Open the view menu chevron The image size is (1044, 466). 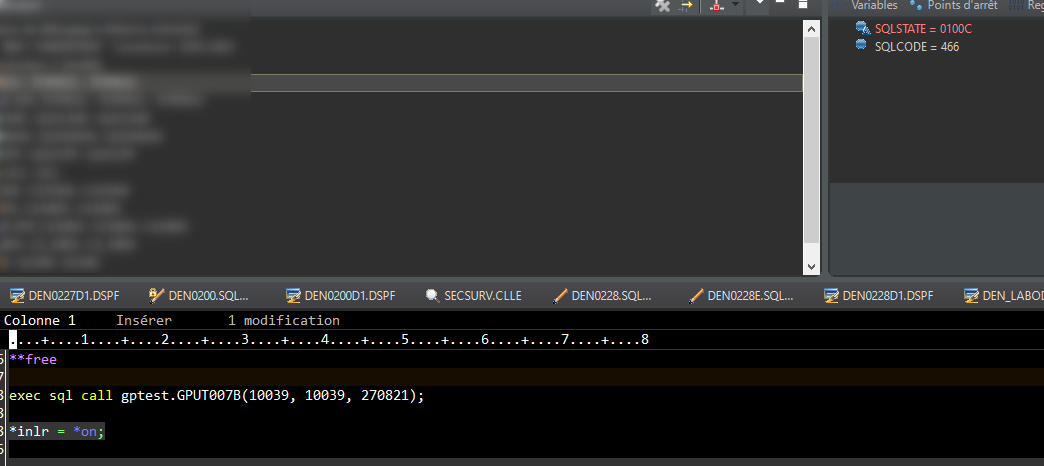pos(760,4)
